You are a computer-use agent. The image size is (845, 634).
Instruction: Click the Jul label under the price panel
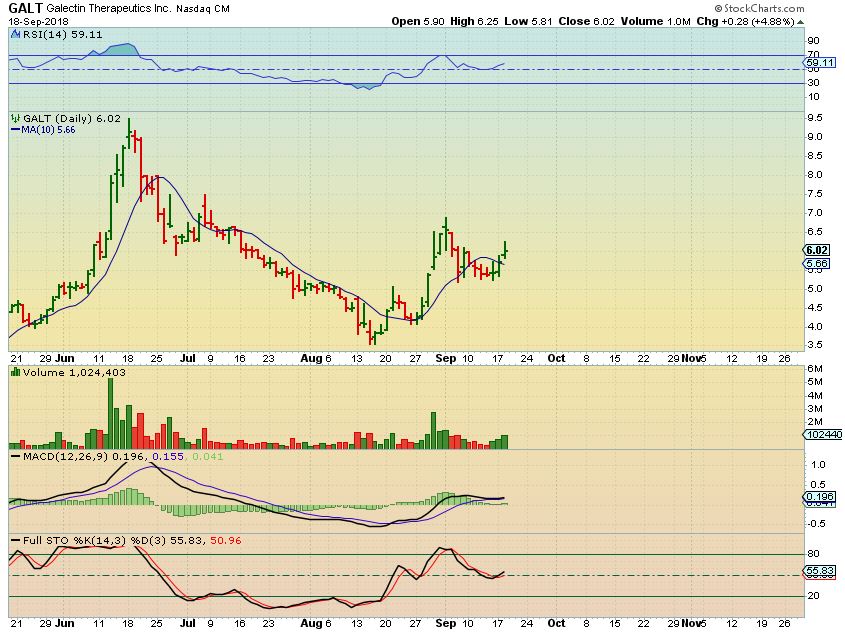point(188,359)
